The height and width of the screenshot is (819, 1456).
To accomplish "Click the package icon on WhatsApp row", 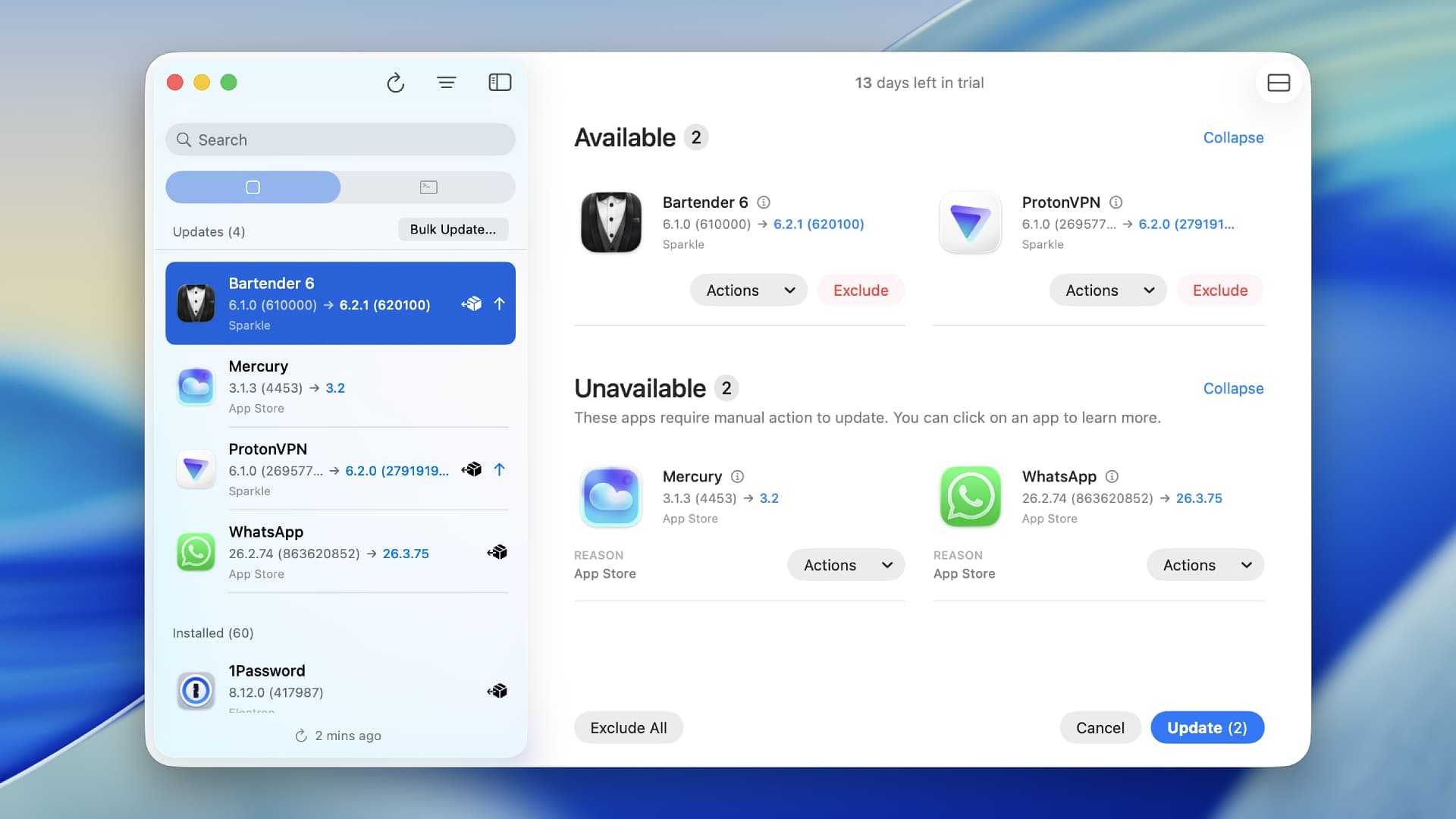I will point(497,552).
